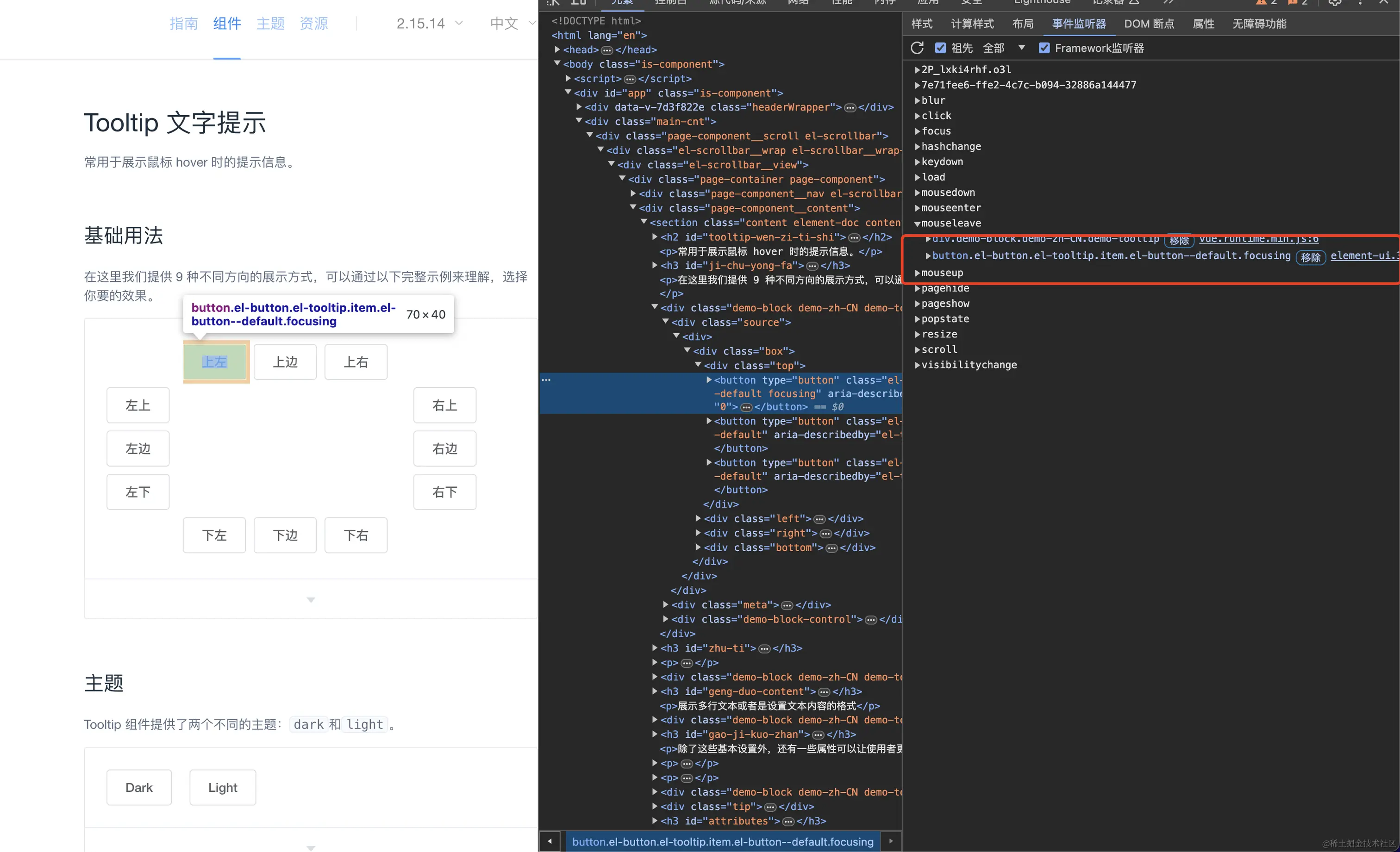
Task: Open the 指南 navigation link
Action: (x=183, y=23)
